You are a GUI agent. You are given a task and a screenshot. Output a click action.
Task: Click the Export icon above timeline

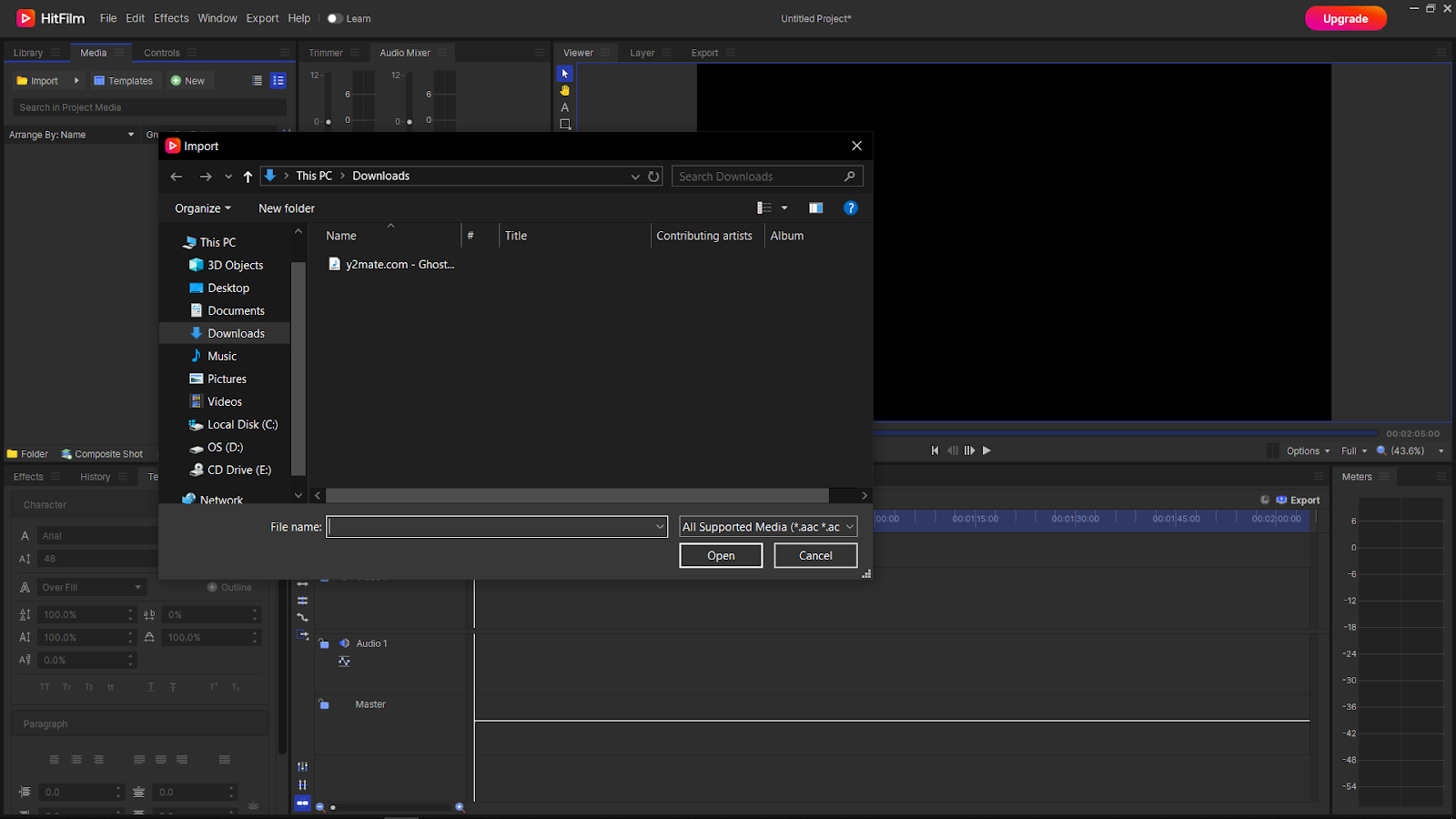click(1298, 500)
